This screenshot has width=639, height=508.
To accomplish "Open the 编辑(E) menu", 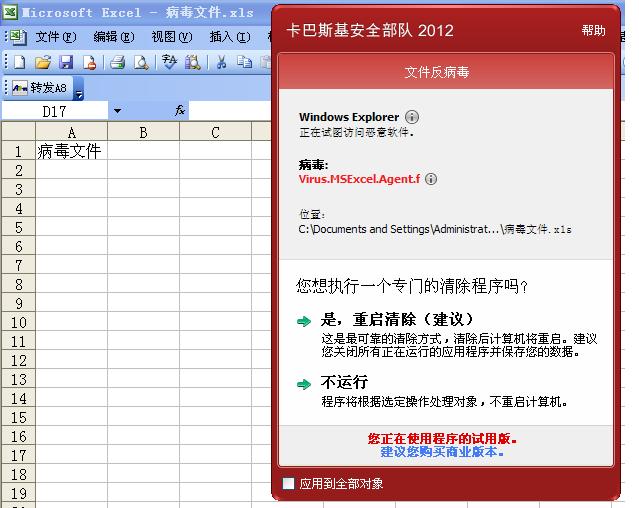I will pos(114,37).
